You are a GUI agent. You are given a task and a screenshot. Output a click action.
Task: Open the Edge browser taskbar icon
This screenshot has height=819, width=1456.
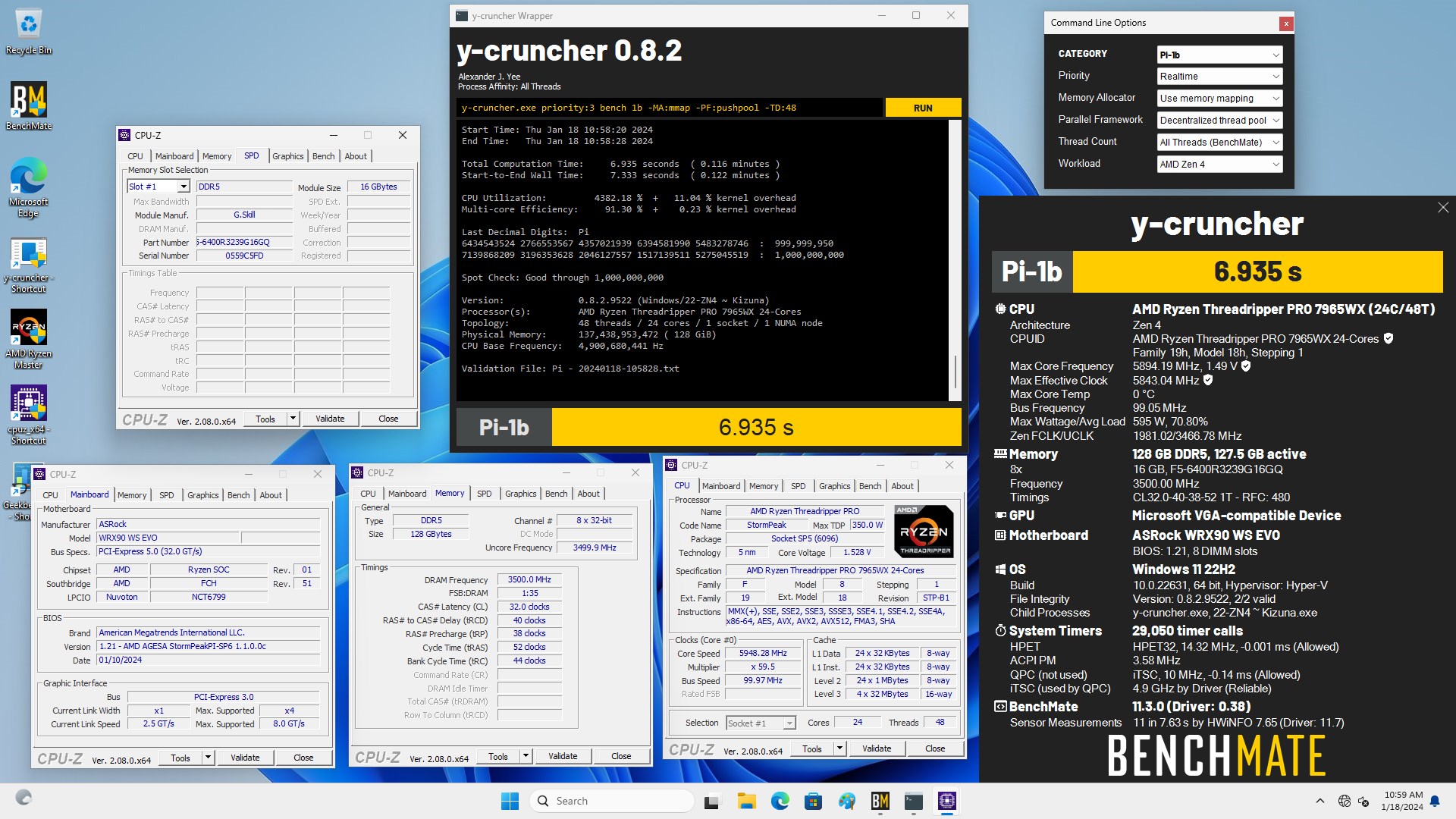(x=780, y=801)
